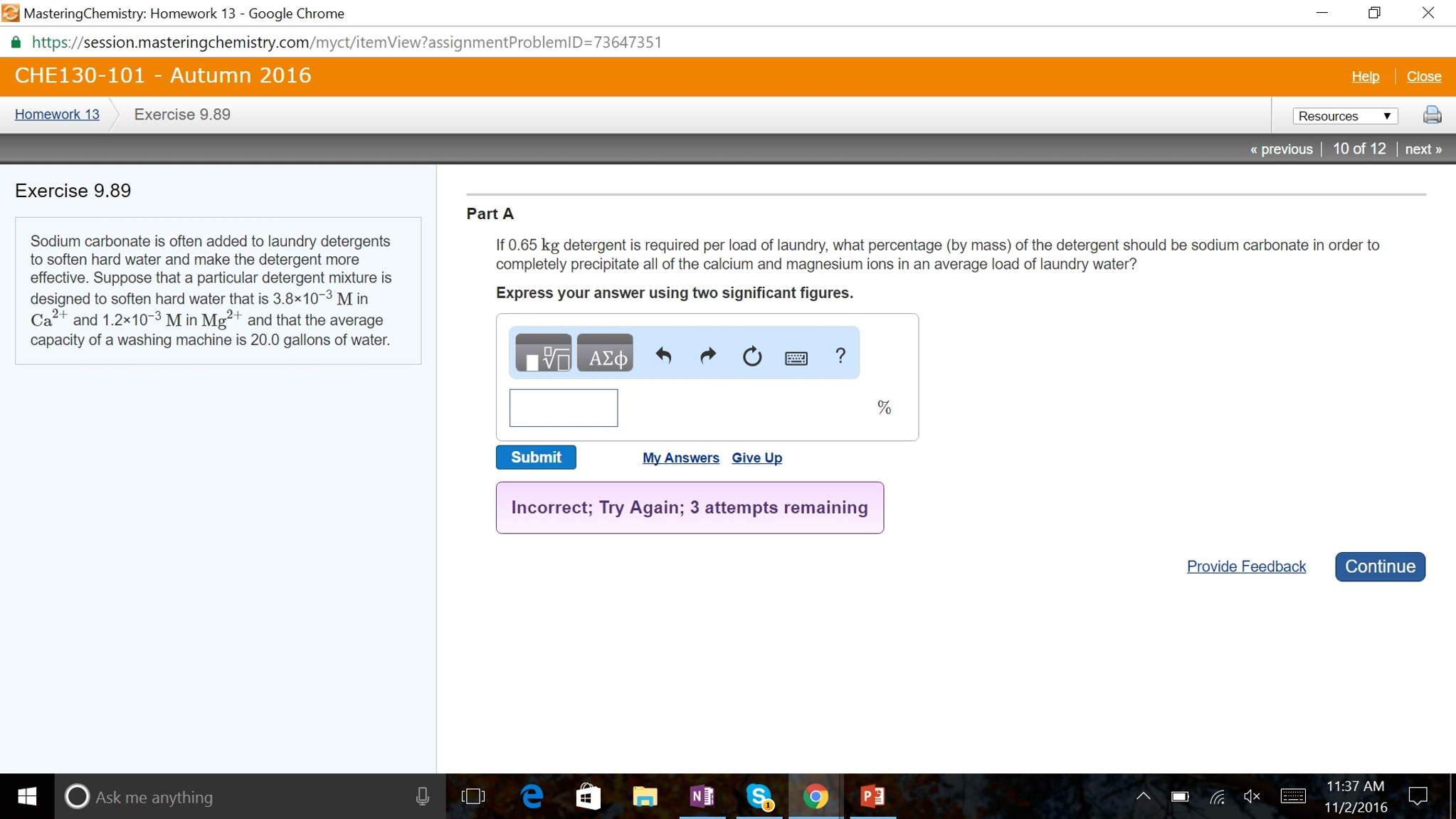Navigate to next exercise
The width and height of the screenshot is (1456, 819).
pos(1423,148)
